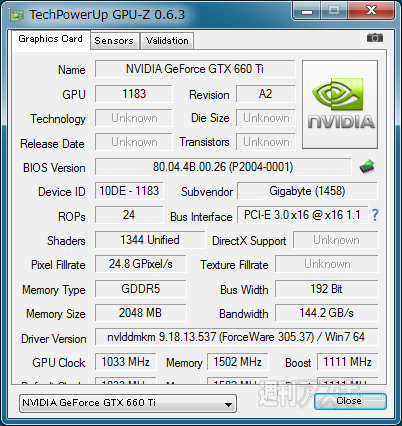402x426 pixels.
Task: Click the Memory Size value 2048 MB
Action: click(141, 313)
